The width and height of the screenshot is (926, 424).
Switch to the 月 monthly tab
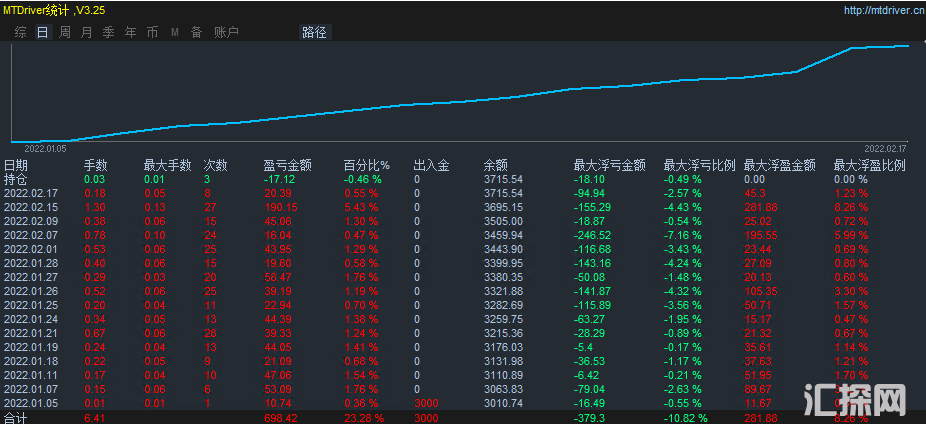pos(86,32)
